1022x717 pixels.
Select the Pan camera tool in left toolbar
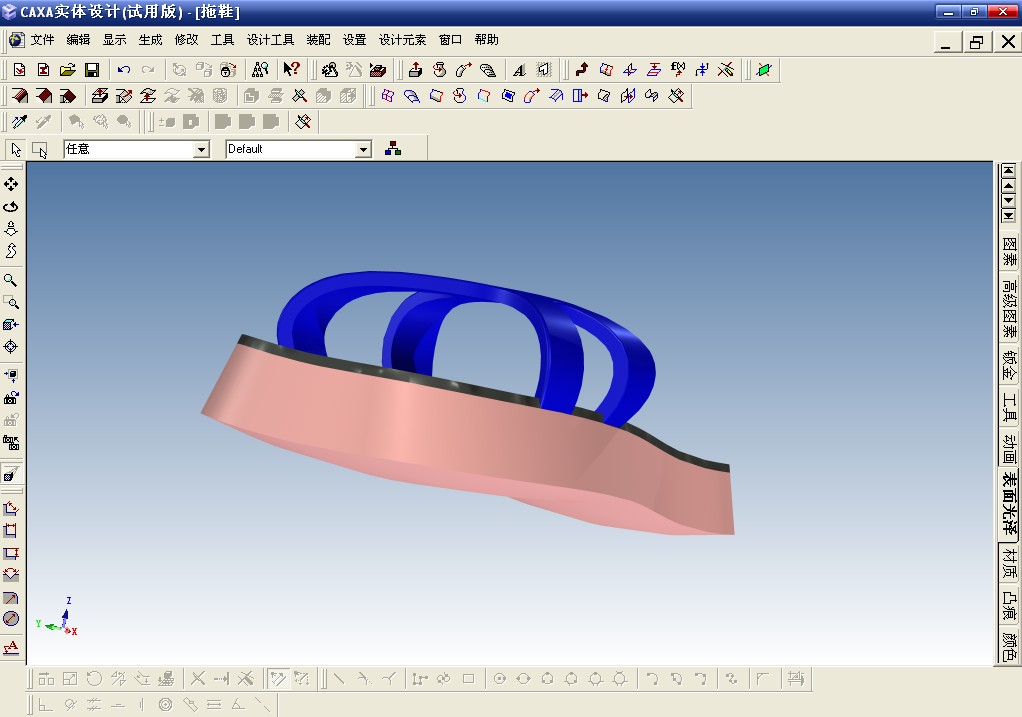pos(11,184)
